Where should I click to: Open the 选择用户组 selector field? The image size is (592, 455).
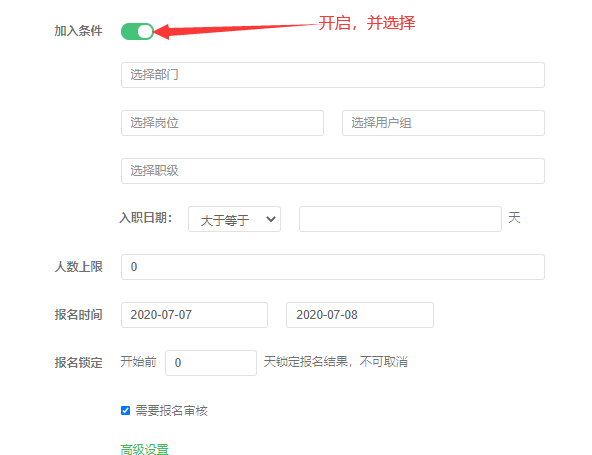click(x=443, y=123)
